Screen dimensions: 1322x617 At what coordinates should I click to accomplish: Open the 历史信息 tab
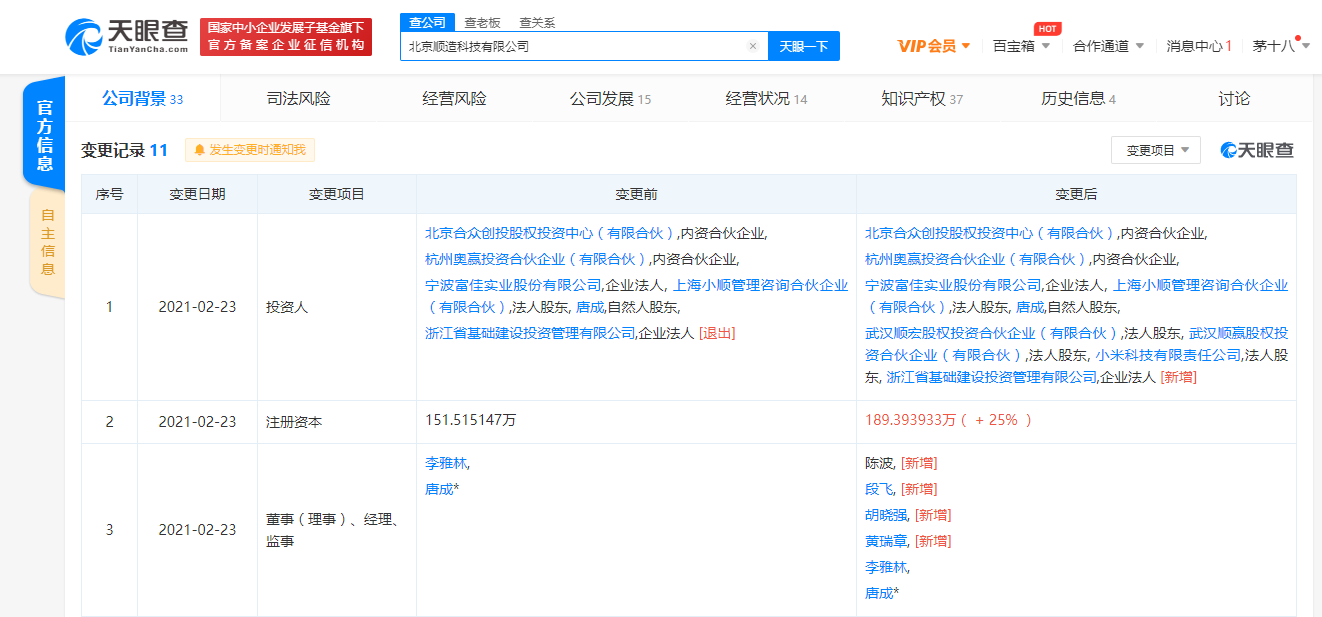(1078, 99)
